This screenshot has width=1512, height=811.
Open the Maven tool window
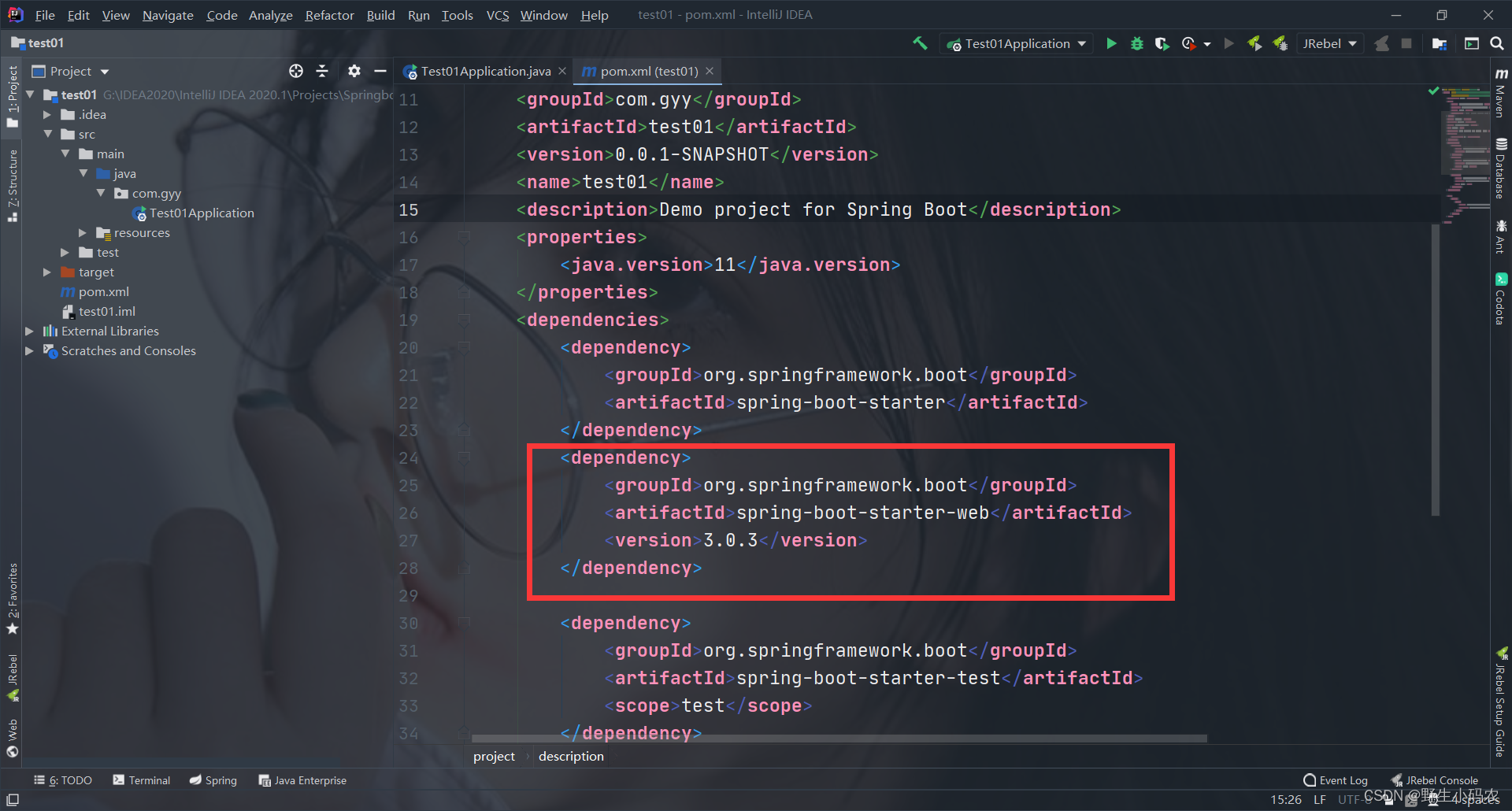1501,92
